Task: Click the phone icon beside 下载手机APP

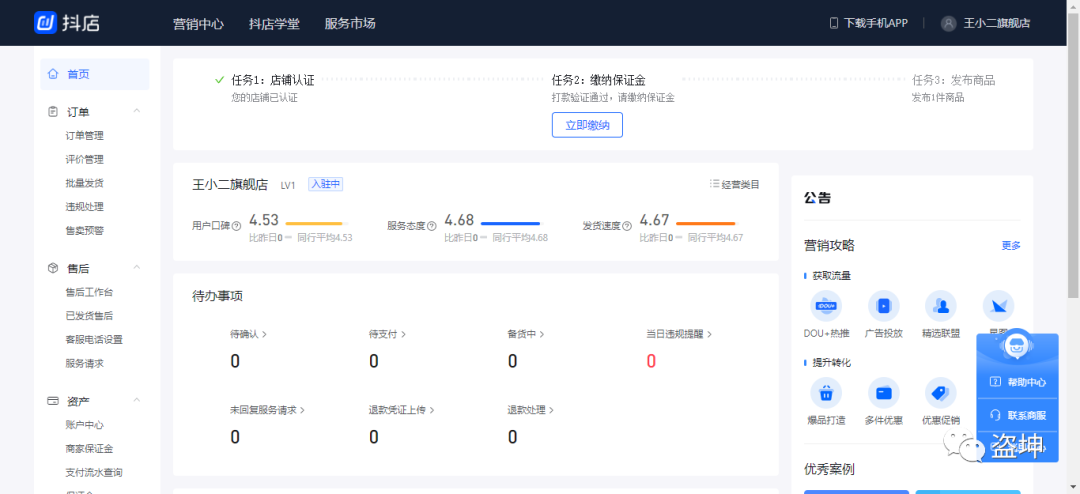Action: (833, 23)
